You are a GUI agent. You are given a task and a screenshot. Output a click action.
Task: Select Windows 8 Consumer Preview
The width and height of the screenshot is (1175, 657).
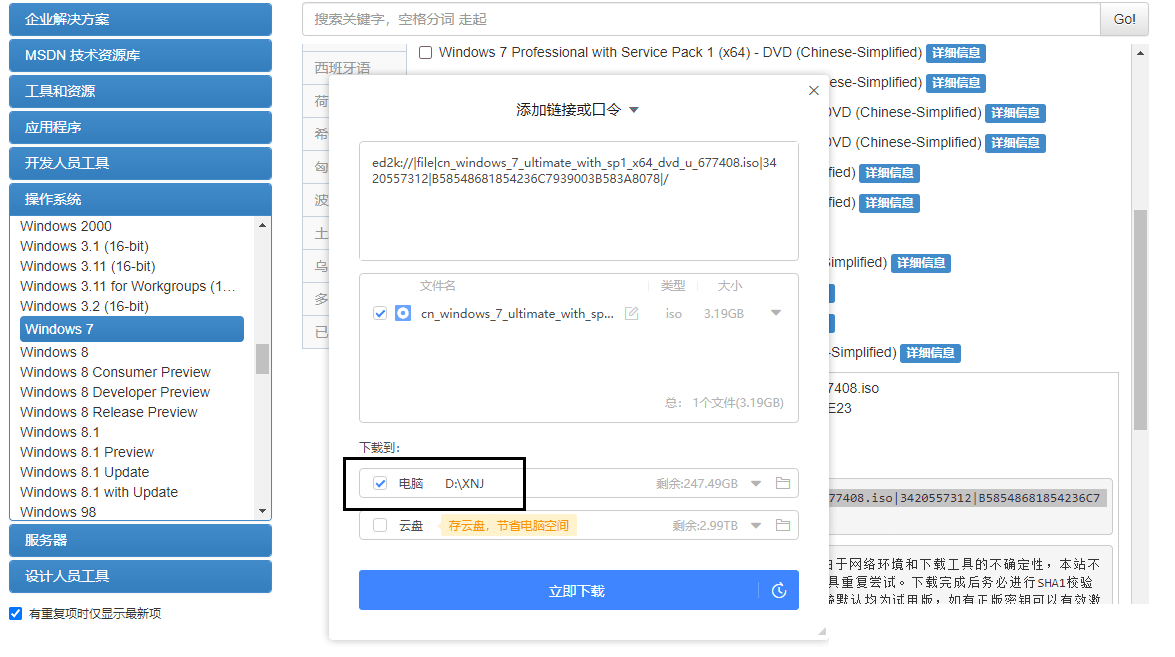pos(115,372)
